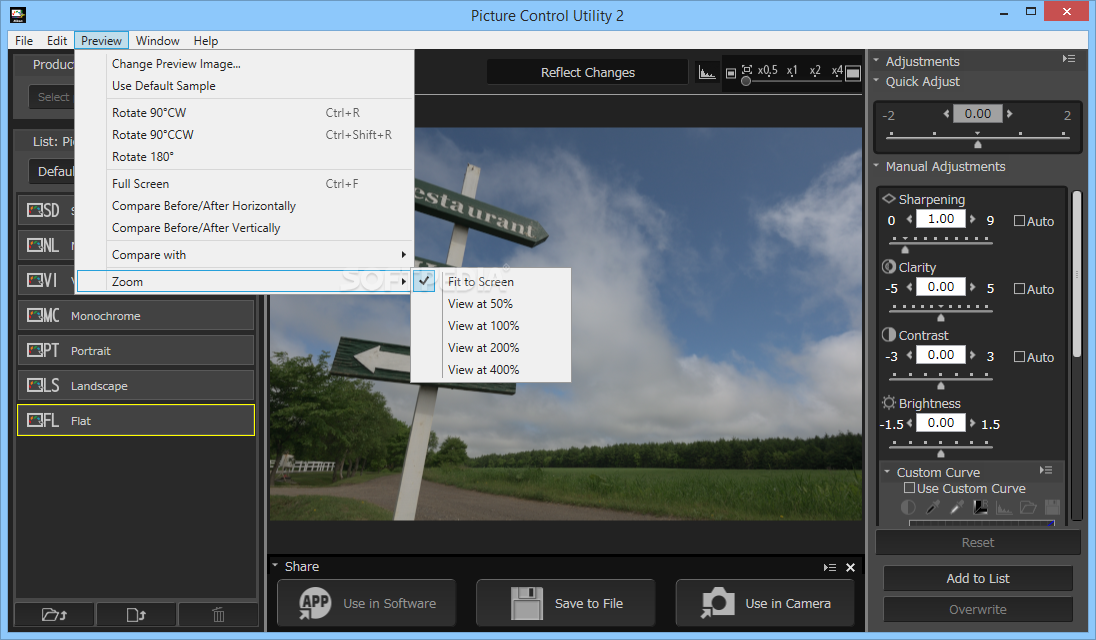
Task: Select the white point eyedropper tool
Action: pos(956,507)
